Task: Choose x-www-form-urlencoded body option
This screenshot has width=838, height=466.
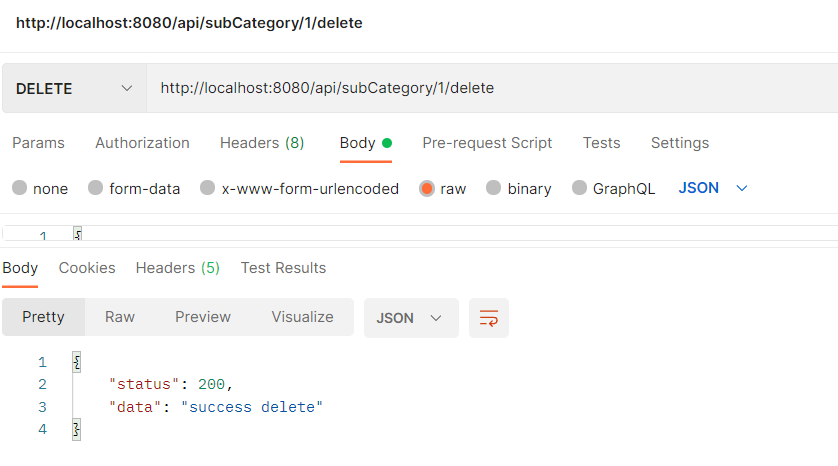Action: (299, 189)
